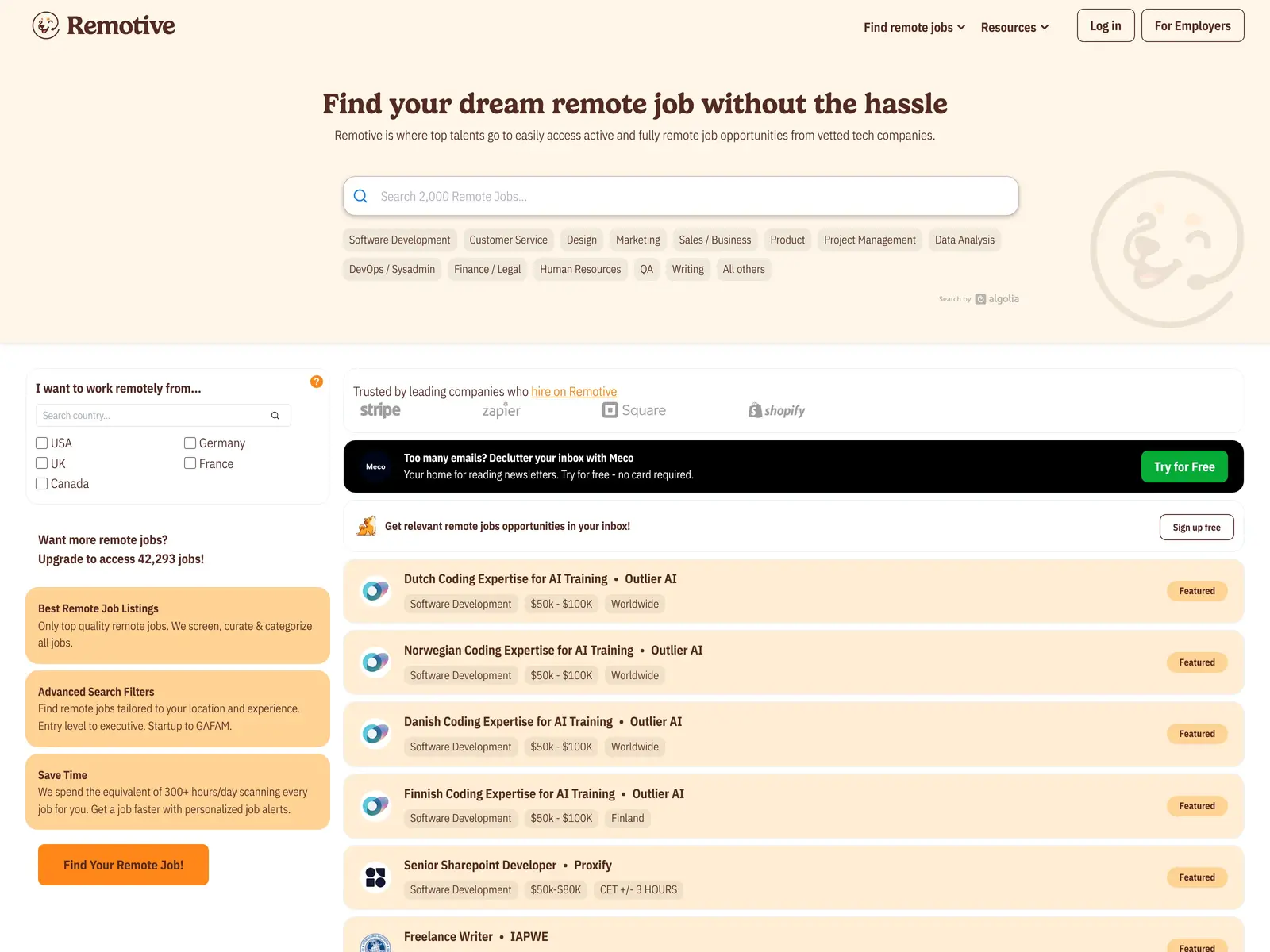Click Find Your Remote Job! button
The height and width of the screenshot is (952, 1270).
pyautogui.click(x=123, y=865)
